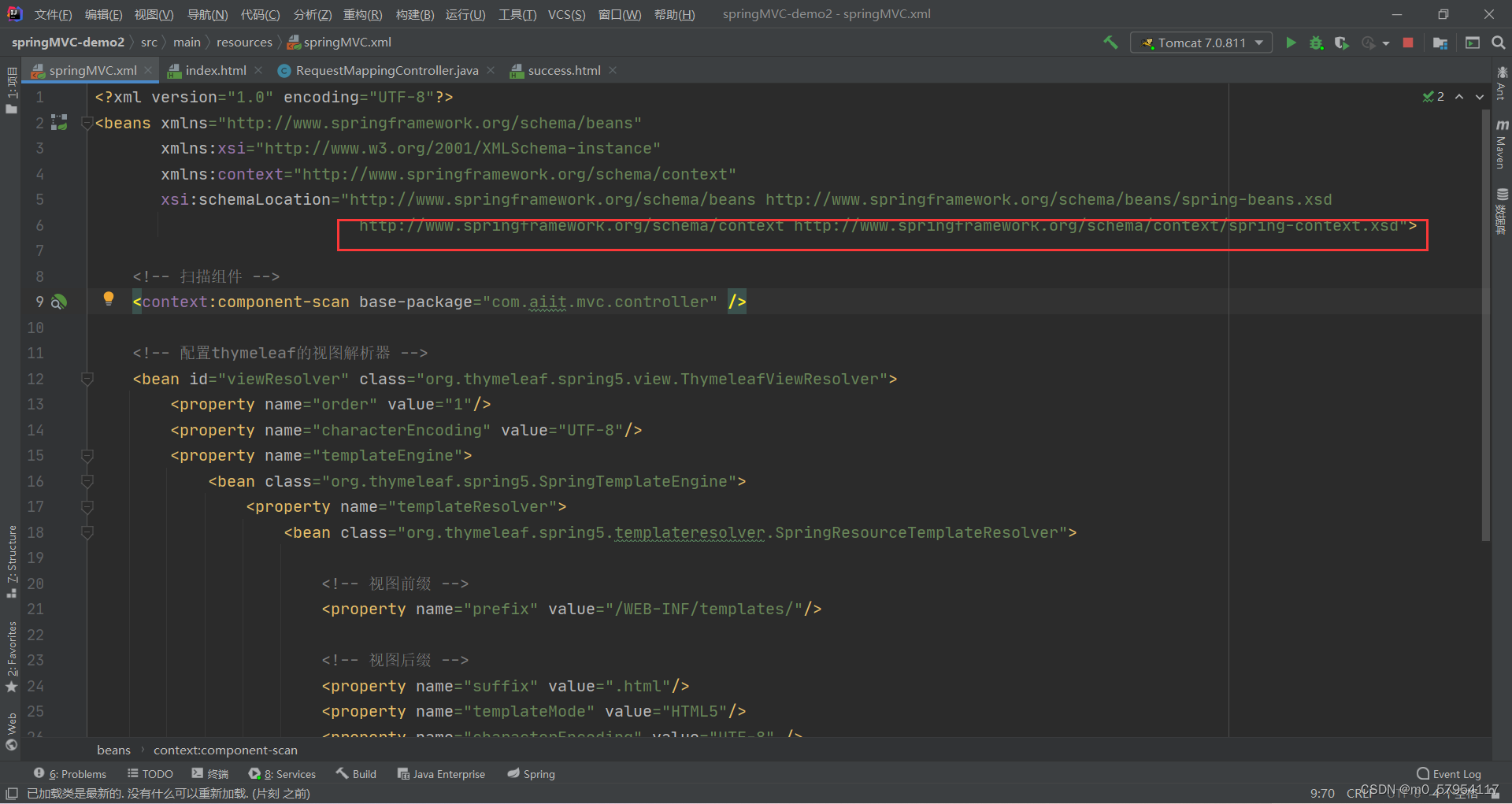Viewport: 1512px width, 804px height.
Task: Open the 终端 terminal tool window
Action: 210,774
